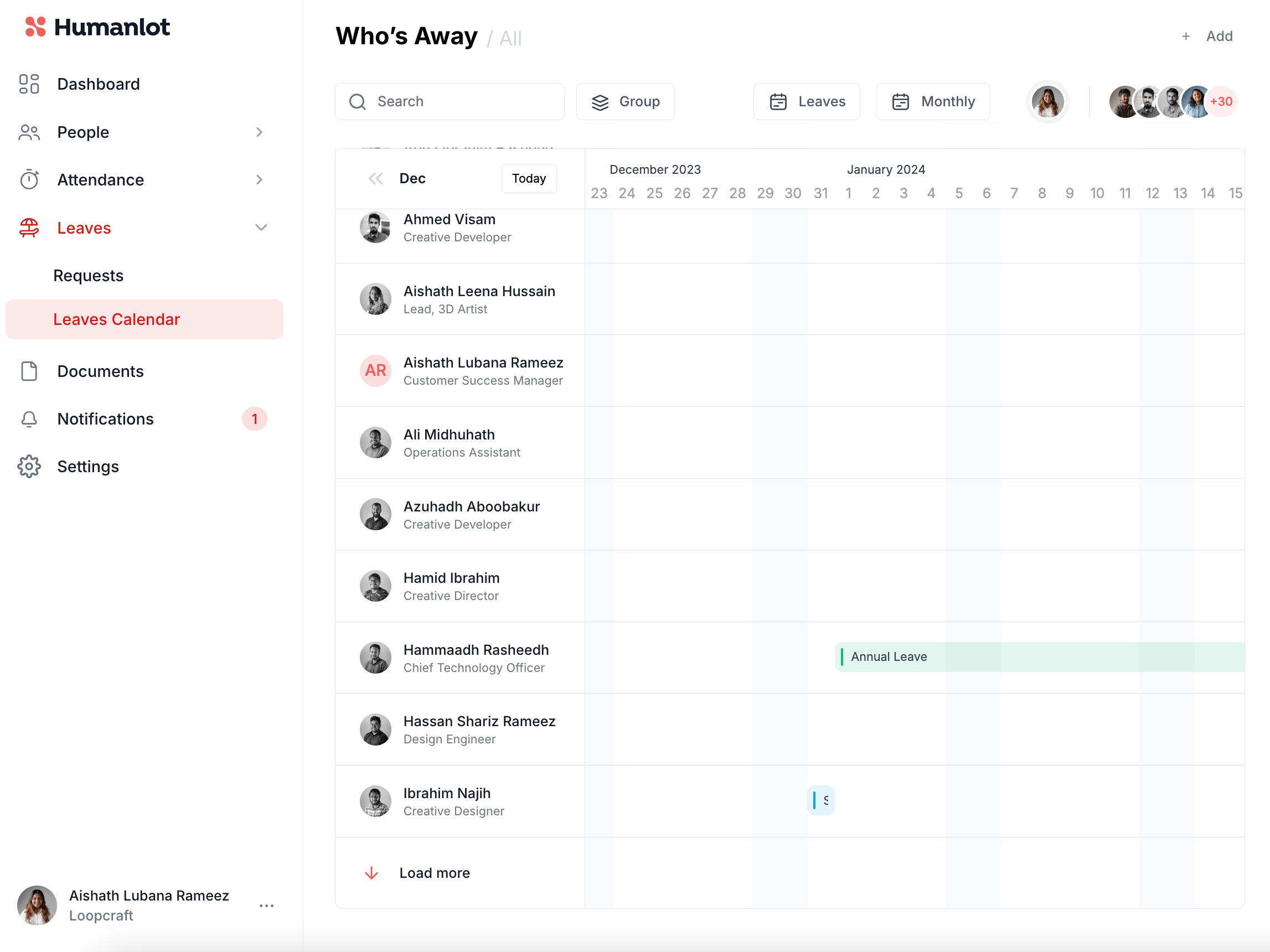The height and width of the screenshot is (952, 1270).
Task: Click the Dashboard grid icon
Action: pyautogui.click(x=29, y=84)
